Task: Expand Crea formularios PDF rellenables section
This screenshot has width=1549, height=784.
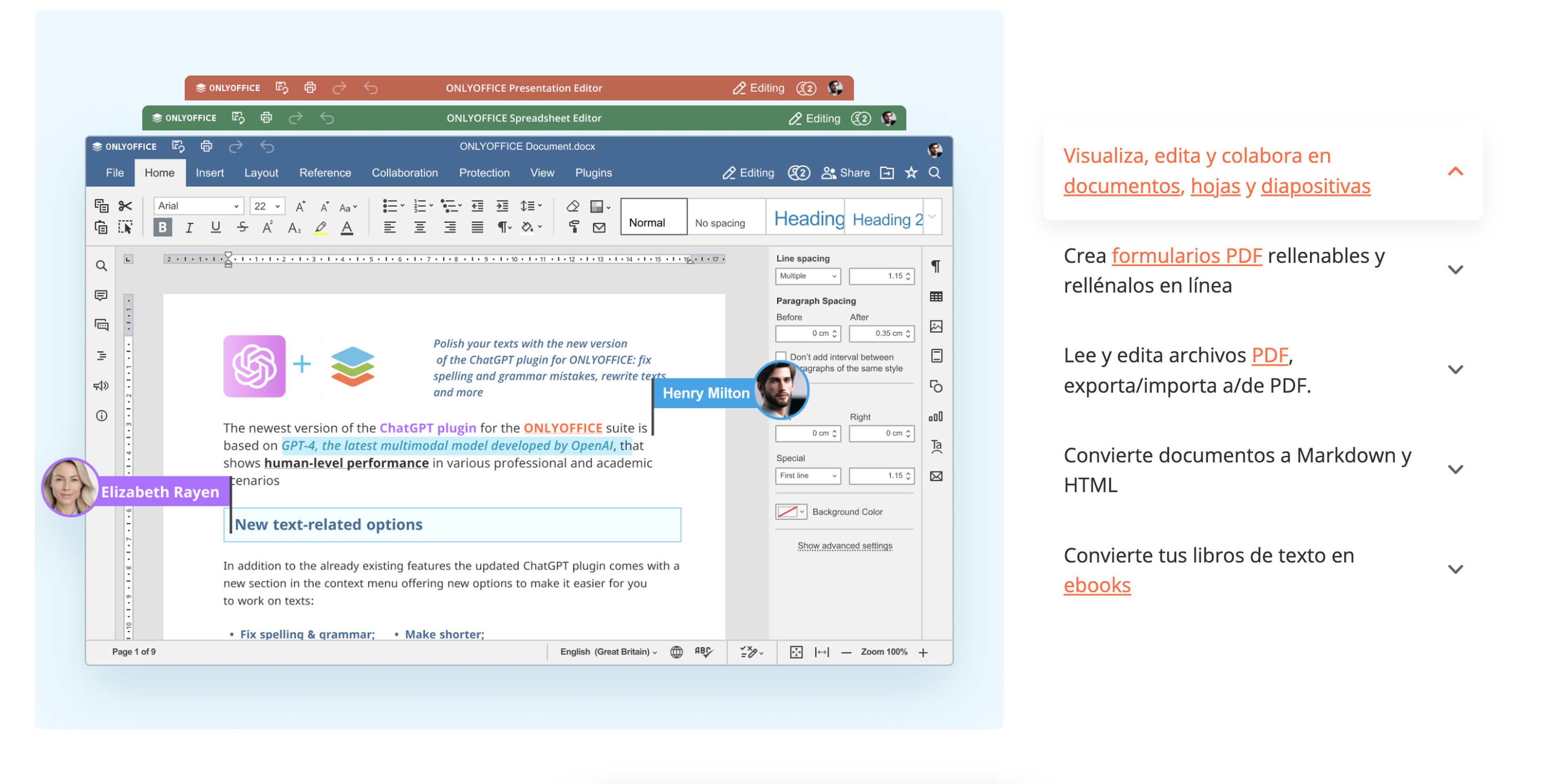Action: coord(1455,269)
